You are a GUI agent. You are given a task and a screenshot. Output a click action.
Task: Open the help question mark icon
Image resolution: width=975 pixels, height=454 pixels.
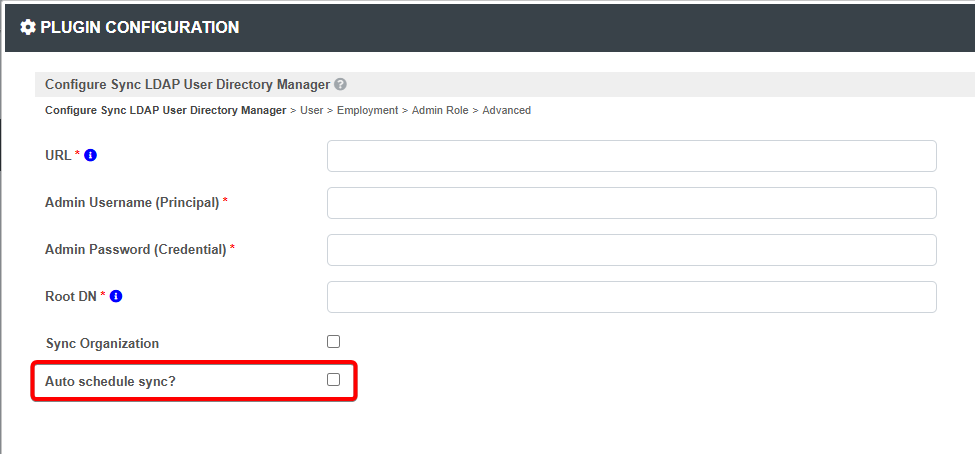click(x=340, y=84)
